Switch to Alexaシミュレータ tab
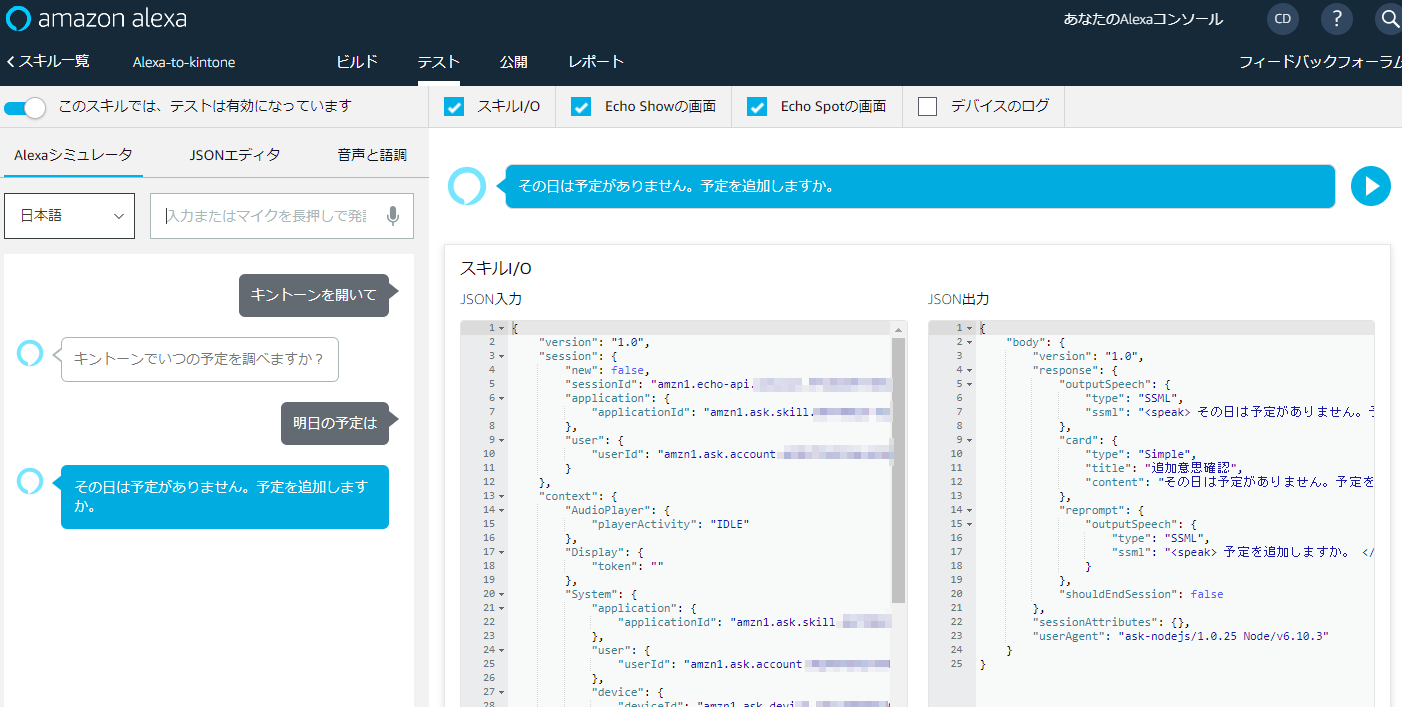 pyautogui.click(x=73, y=155)
